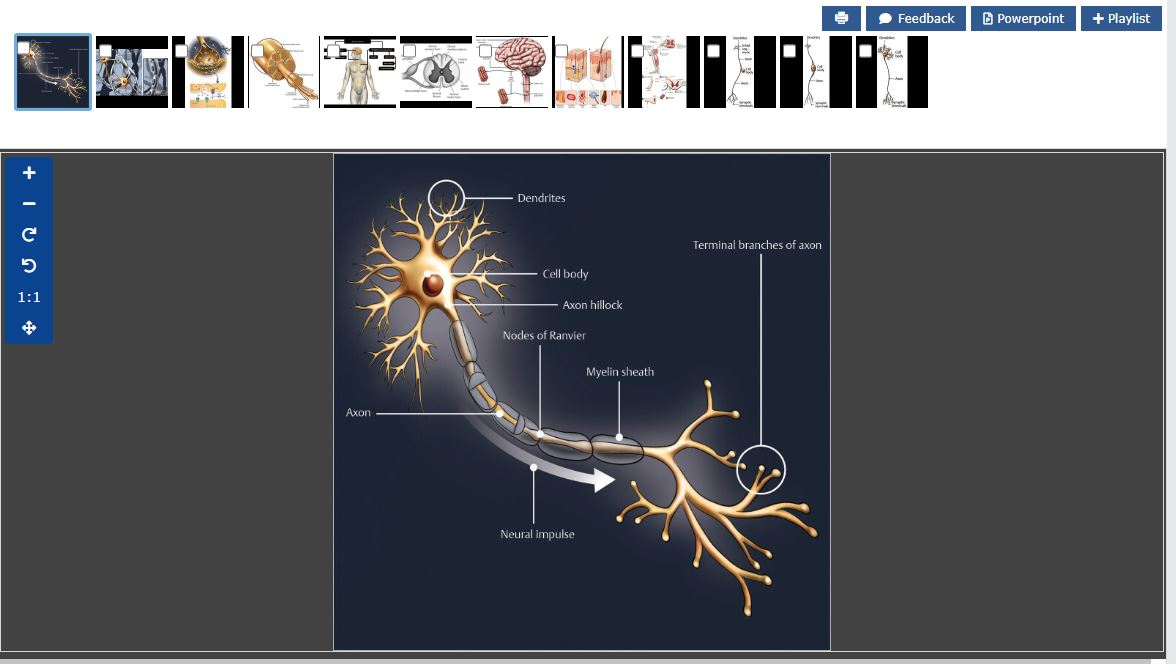The image size is (1176, 664).
Task: Reset the image to 1:1 scale
Action: [x=29, y=297]
